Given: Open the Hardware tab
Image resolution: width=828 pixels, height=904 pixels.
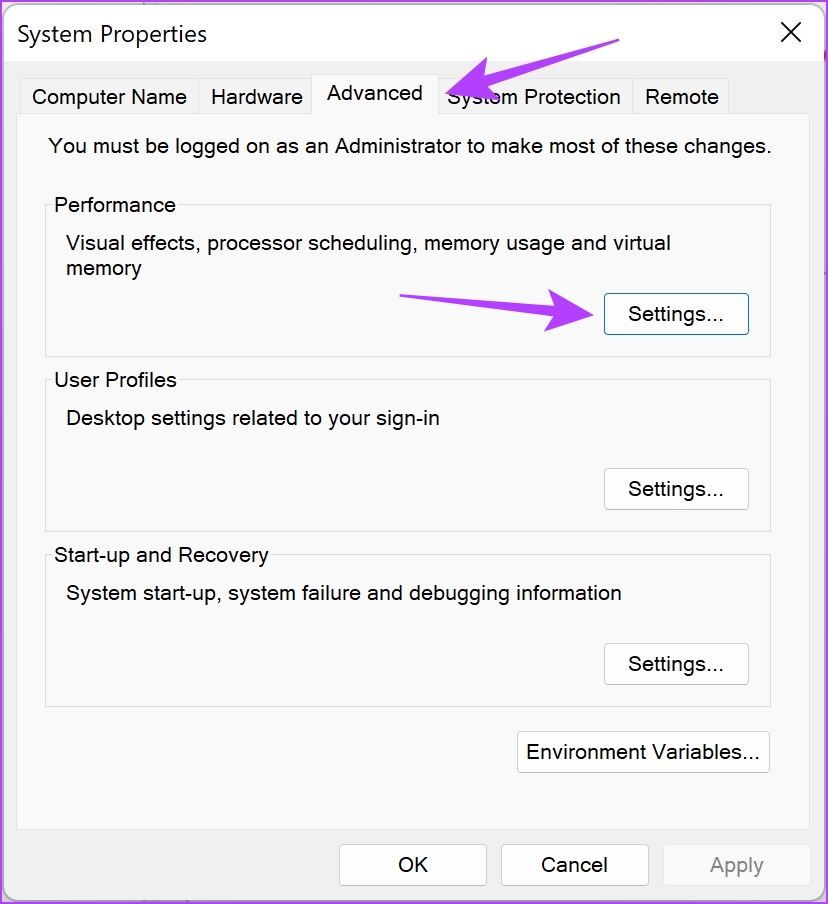Looking at the screenshot, I should click(x=257, y=96).
